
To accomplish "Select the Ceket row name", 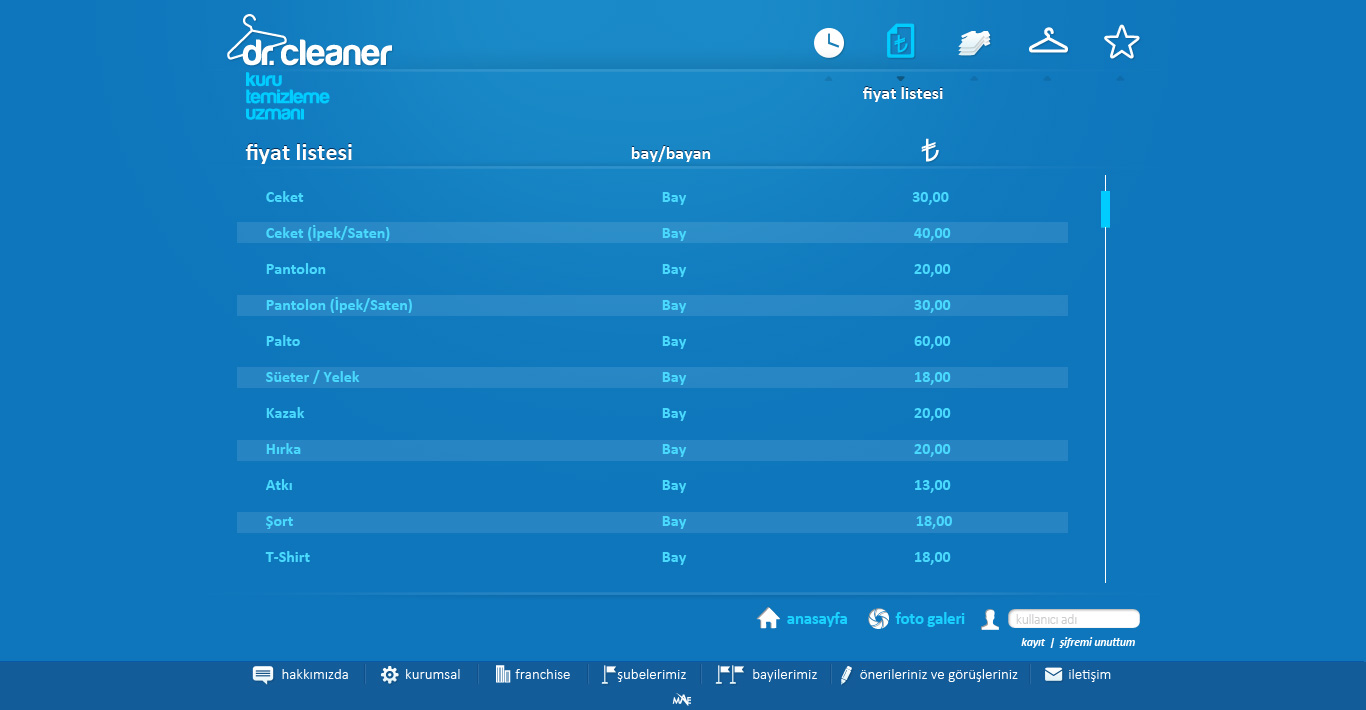I will tap(284, 197).
